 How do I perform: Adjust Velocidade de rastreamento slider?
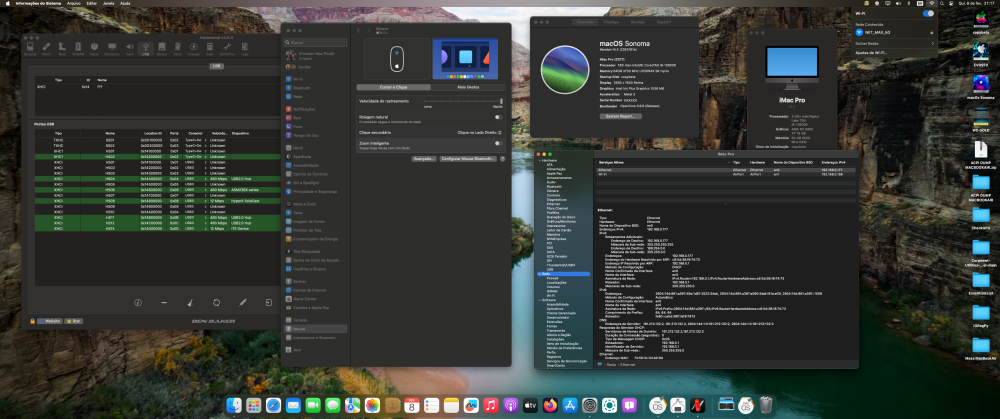(x=462, y=101)
